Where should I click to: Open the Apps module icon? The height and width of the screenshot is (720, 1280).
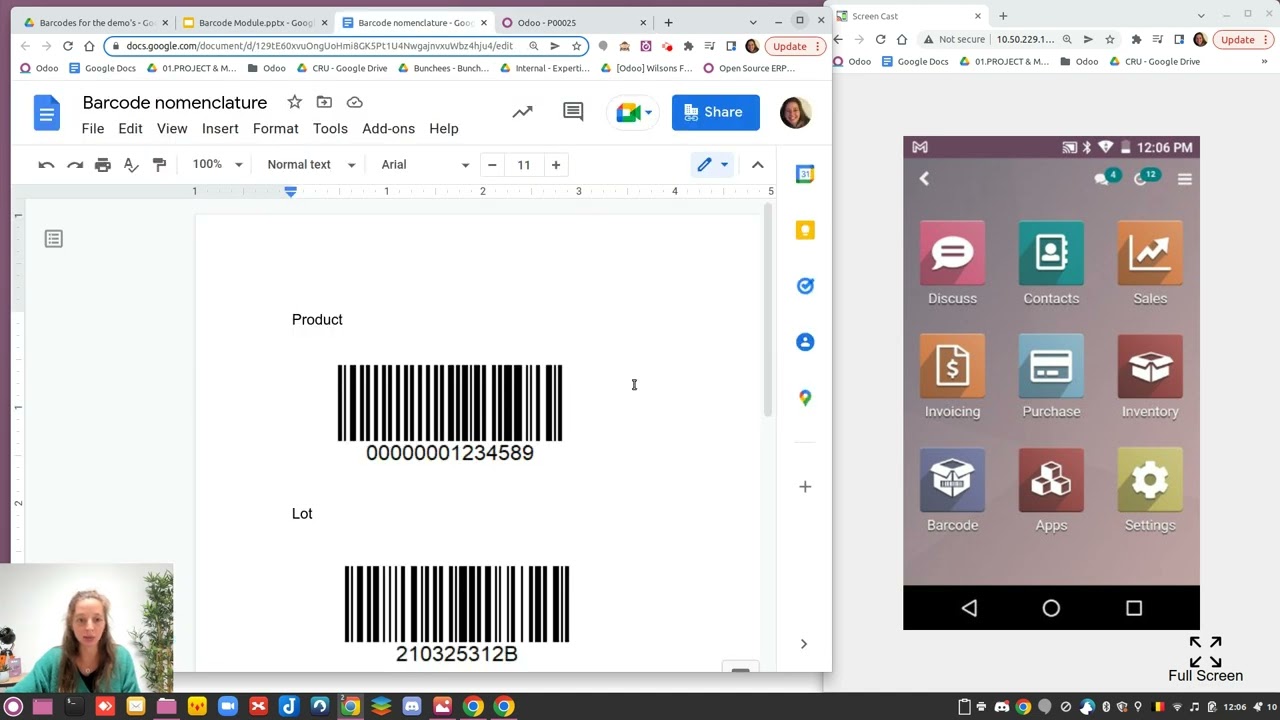coord(1051,481)
